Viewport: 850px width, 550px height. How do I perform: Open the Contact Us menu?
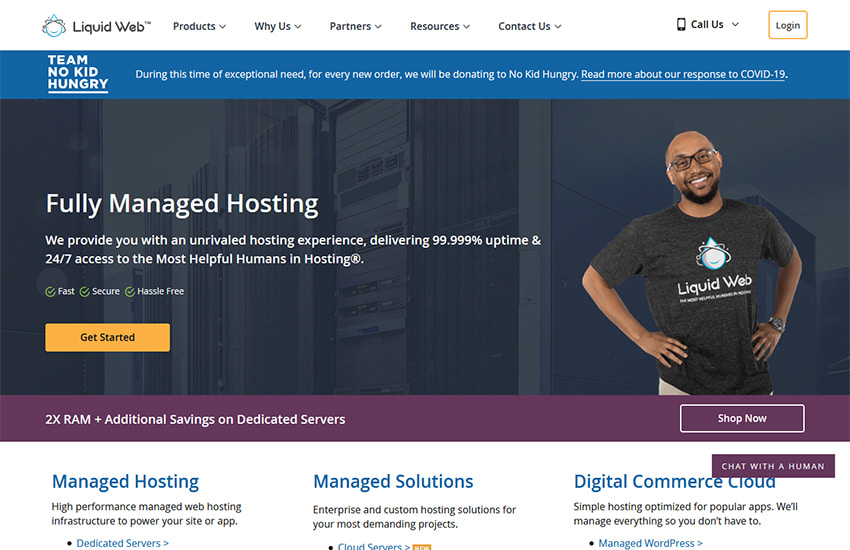530,26
